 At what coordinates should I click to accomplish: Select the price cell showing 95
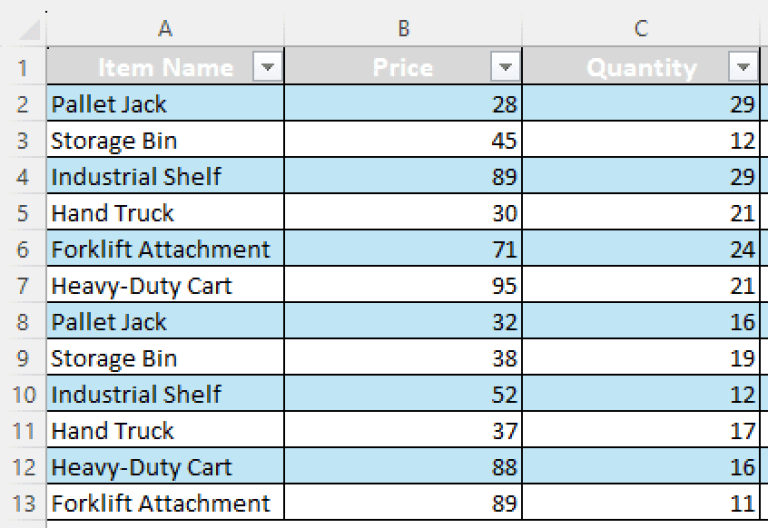(403, 285)
